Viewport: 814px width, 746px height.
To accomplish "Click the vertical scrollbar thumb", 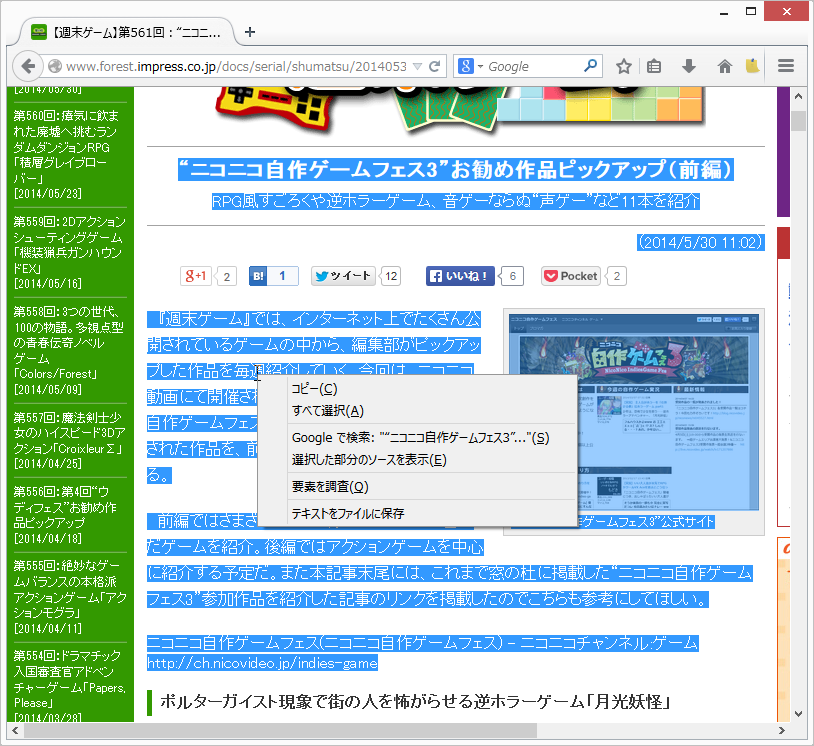I will pyautogui.click(x=798, y=121).
